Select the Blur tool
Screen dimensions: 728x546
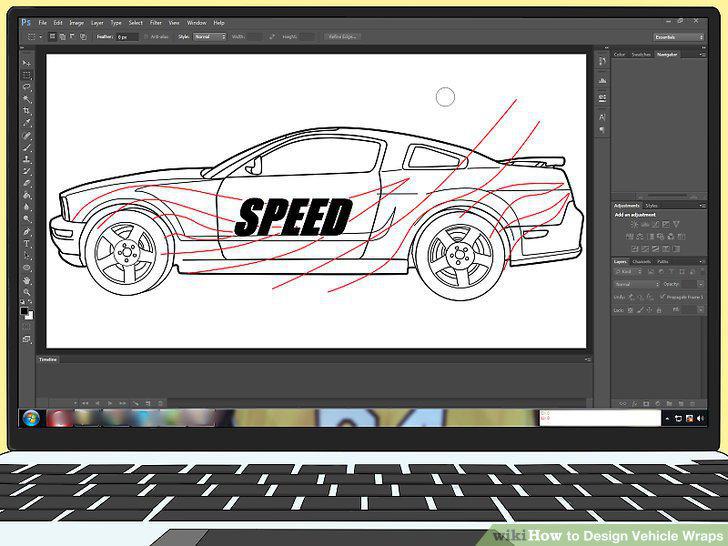click(26, 208)
